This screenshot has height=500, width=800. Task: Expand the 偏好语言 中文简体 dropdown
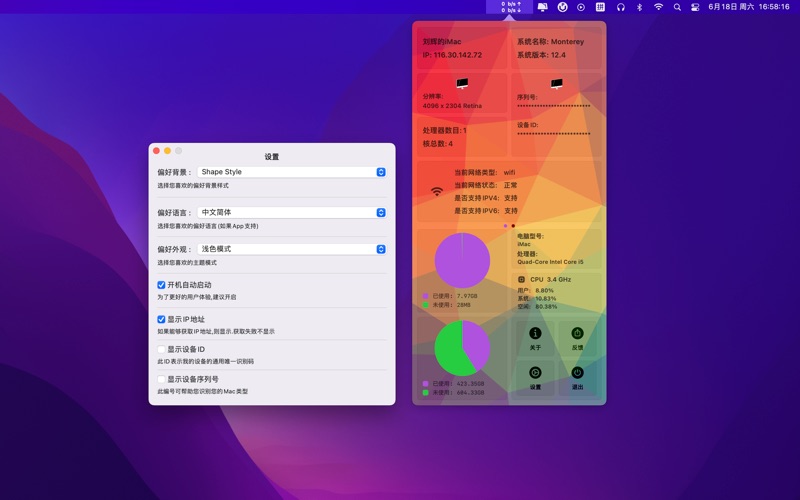coord(291,213)
